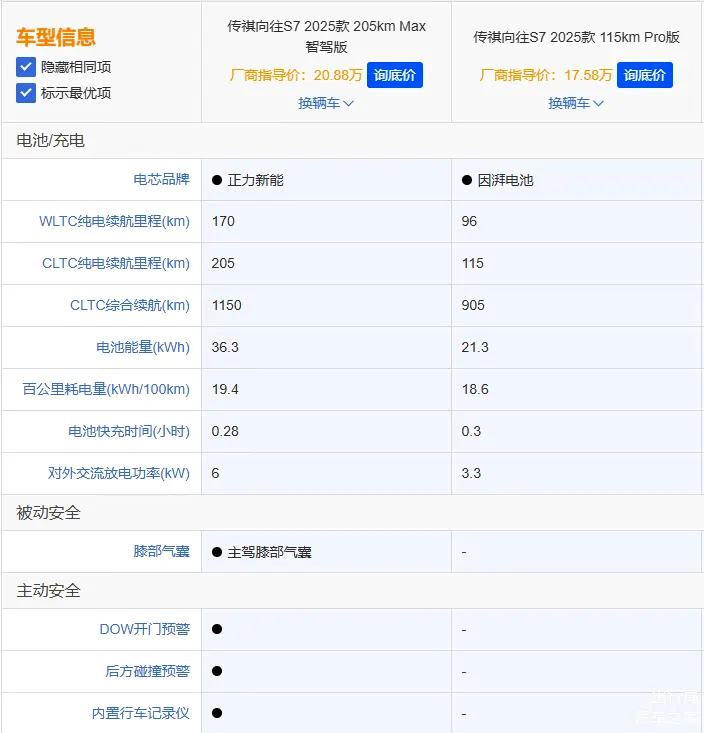
Task: Open 换辆车 dropdown under 205km Max智驾版
Action: tap(326, 103)
